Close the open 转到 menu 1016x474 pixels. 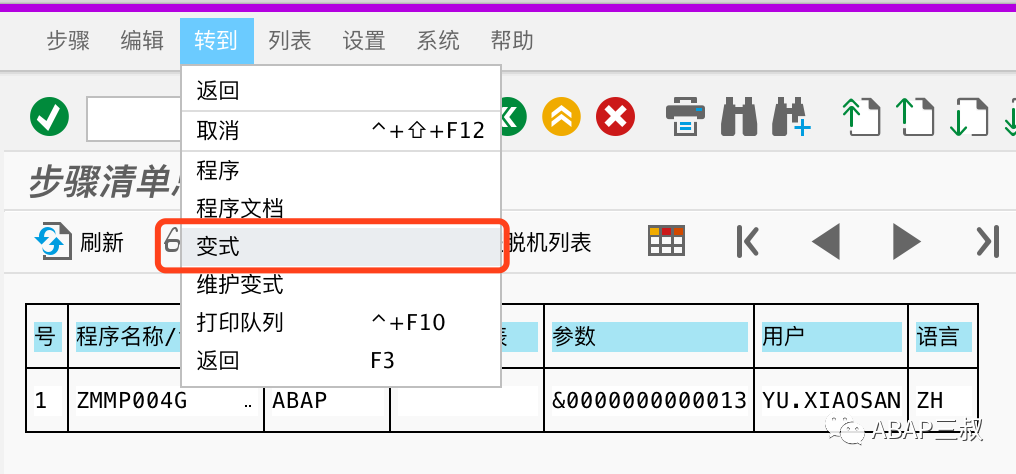(x=216, y=41)
